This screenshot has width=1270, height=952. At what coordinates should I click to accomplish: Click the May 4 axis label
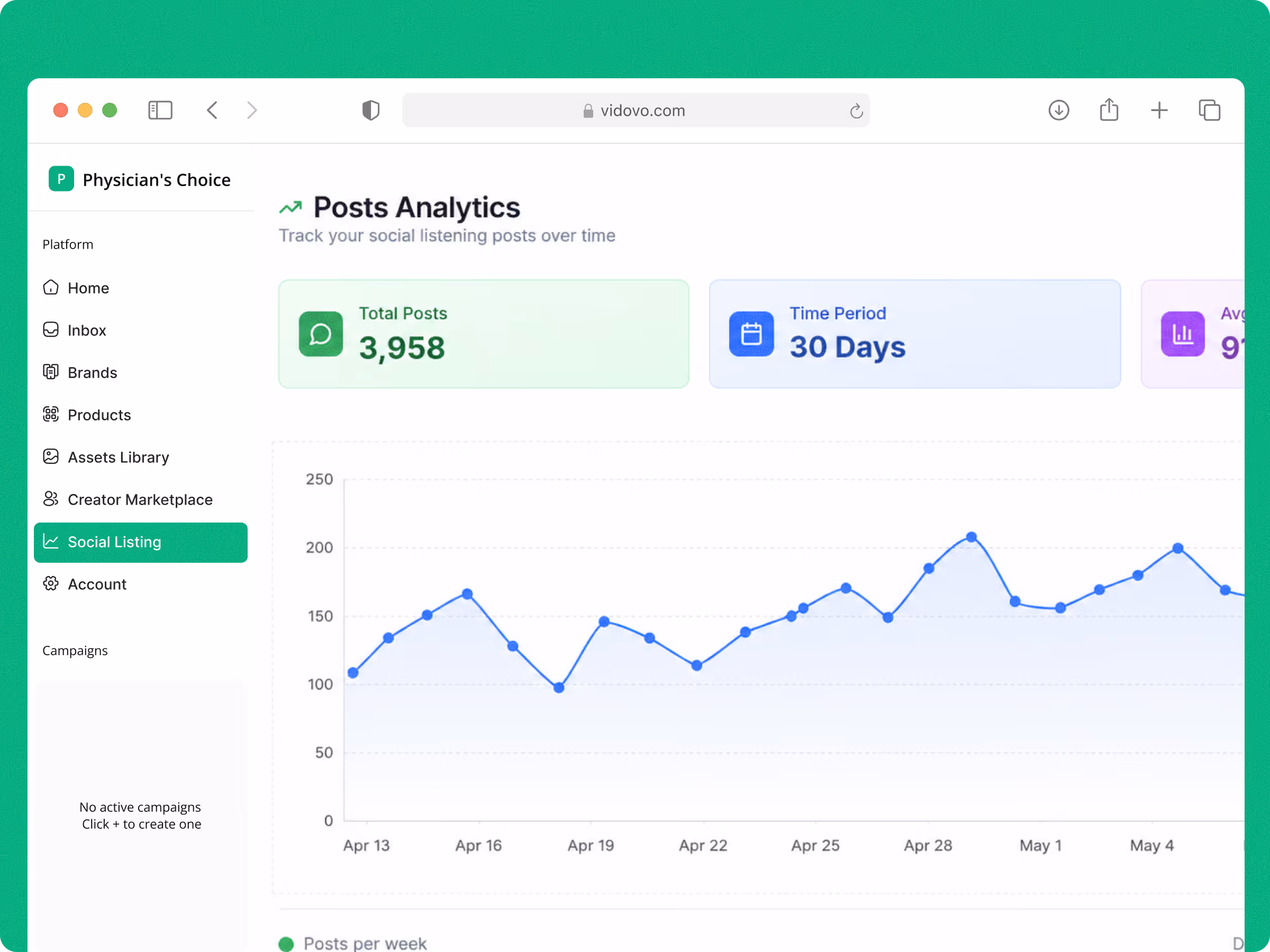pos(1151,845)
